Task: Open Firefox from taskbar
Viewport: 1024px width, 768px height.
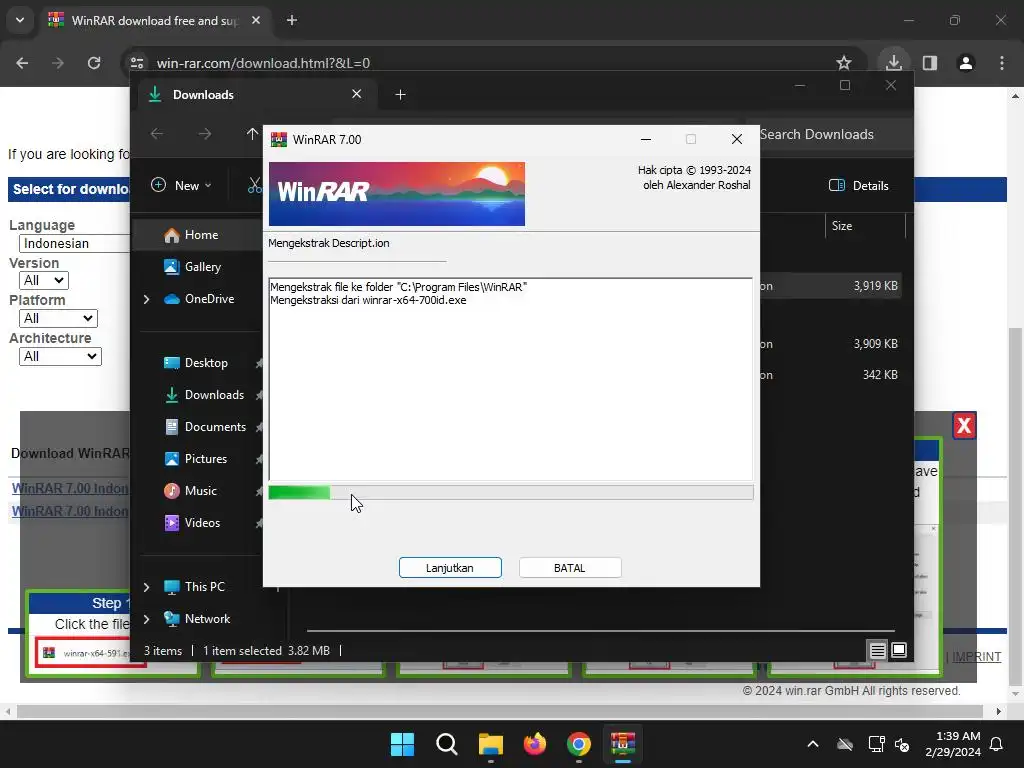Action: (x=535, y=744)
